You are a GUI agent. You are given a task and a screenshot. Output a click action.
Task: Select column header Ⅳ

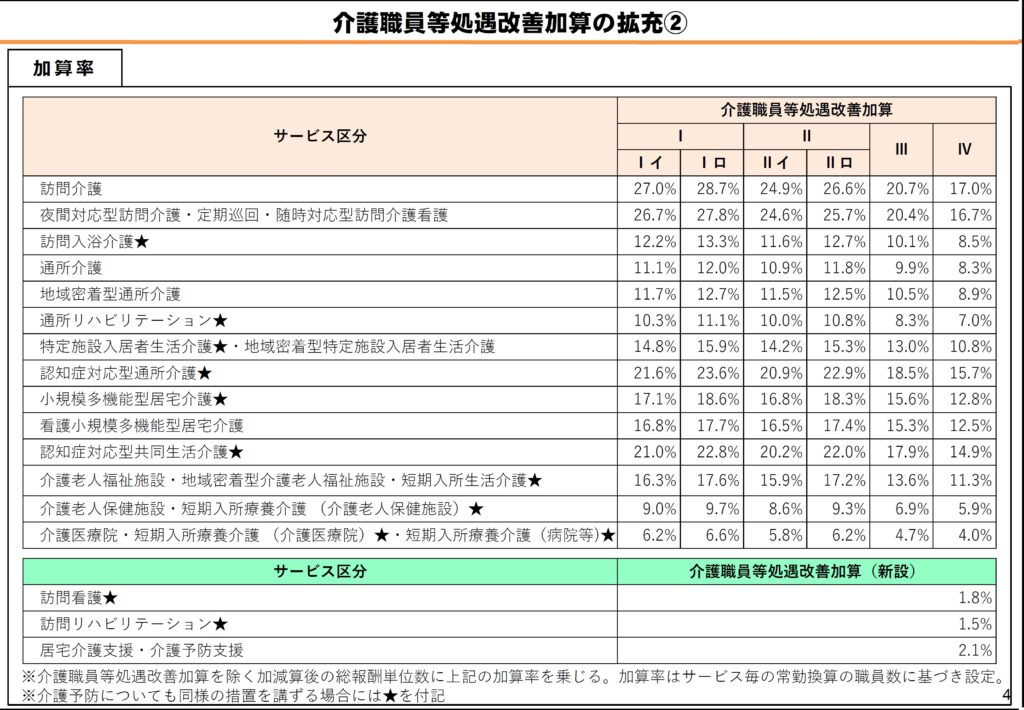964,150
